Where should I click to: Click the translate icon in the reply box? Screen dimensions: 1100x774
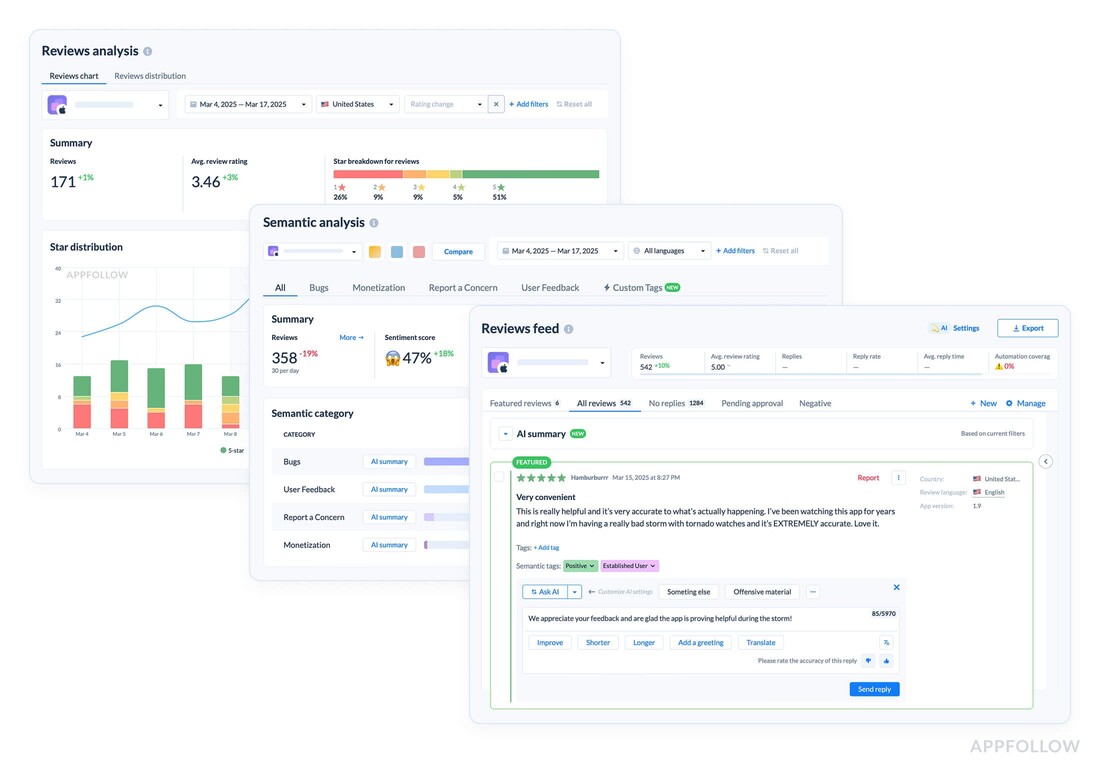coord(887,642)
